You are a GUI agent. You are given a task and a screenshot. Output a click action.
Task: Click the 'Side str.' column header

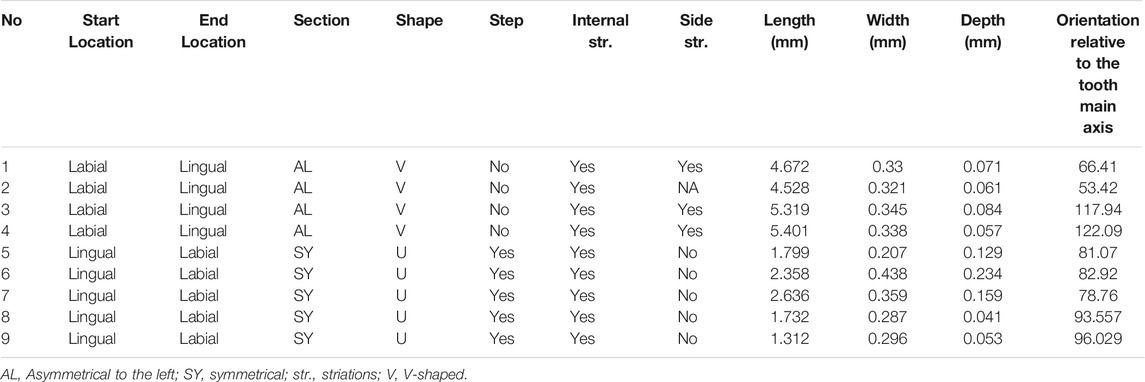(693, 31)
